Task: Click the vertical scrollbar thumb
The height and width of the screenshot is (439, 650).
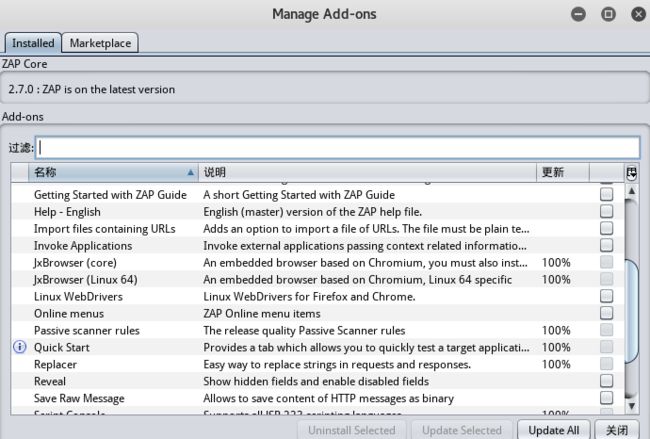Action: 631,311
